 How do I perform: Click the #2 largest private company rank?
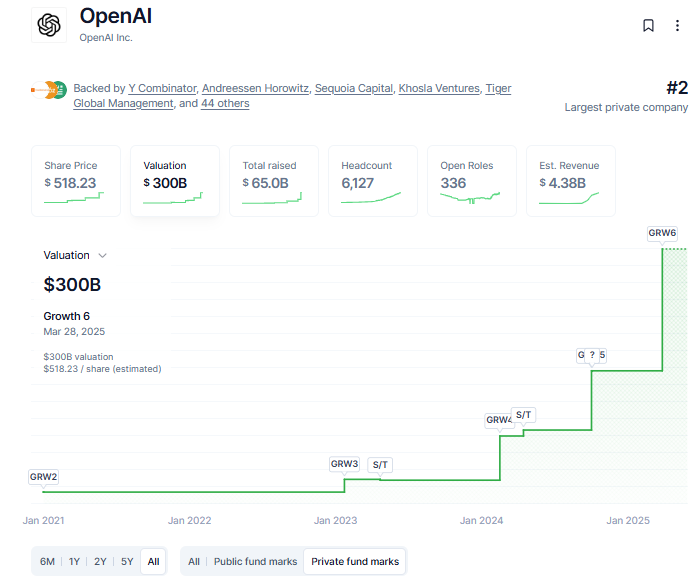[677, 88]
